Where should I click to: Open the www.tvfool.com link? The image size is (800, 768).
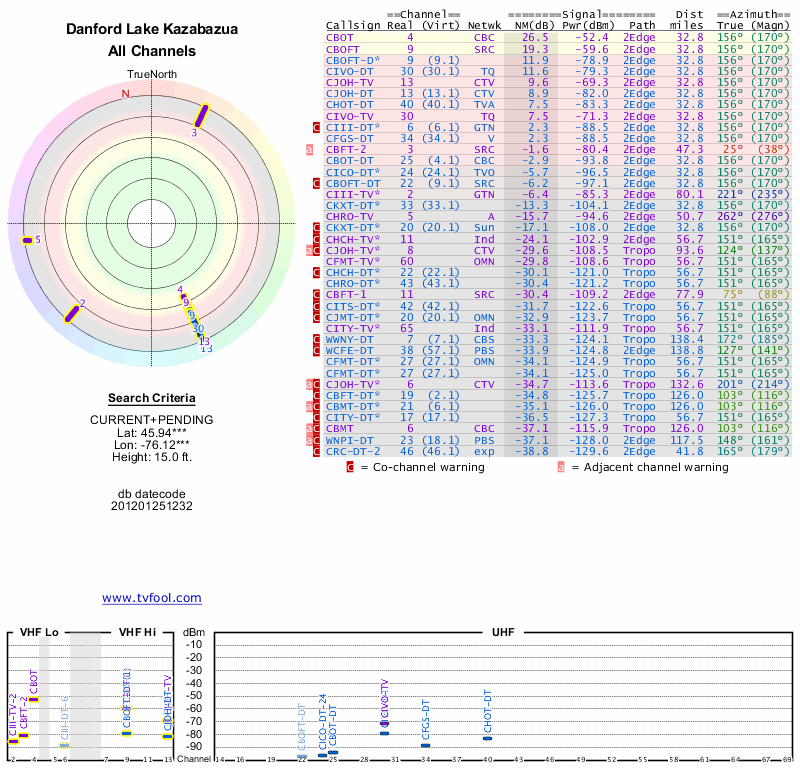[x=151, y=598]
